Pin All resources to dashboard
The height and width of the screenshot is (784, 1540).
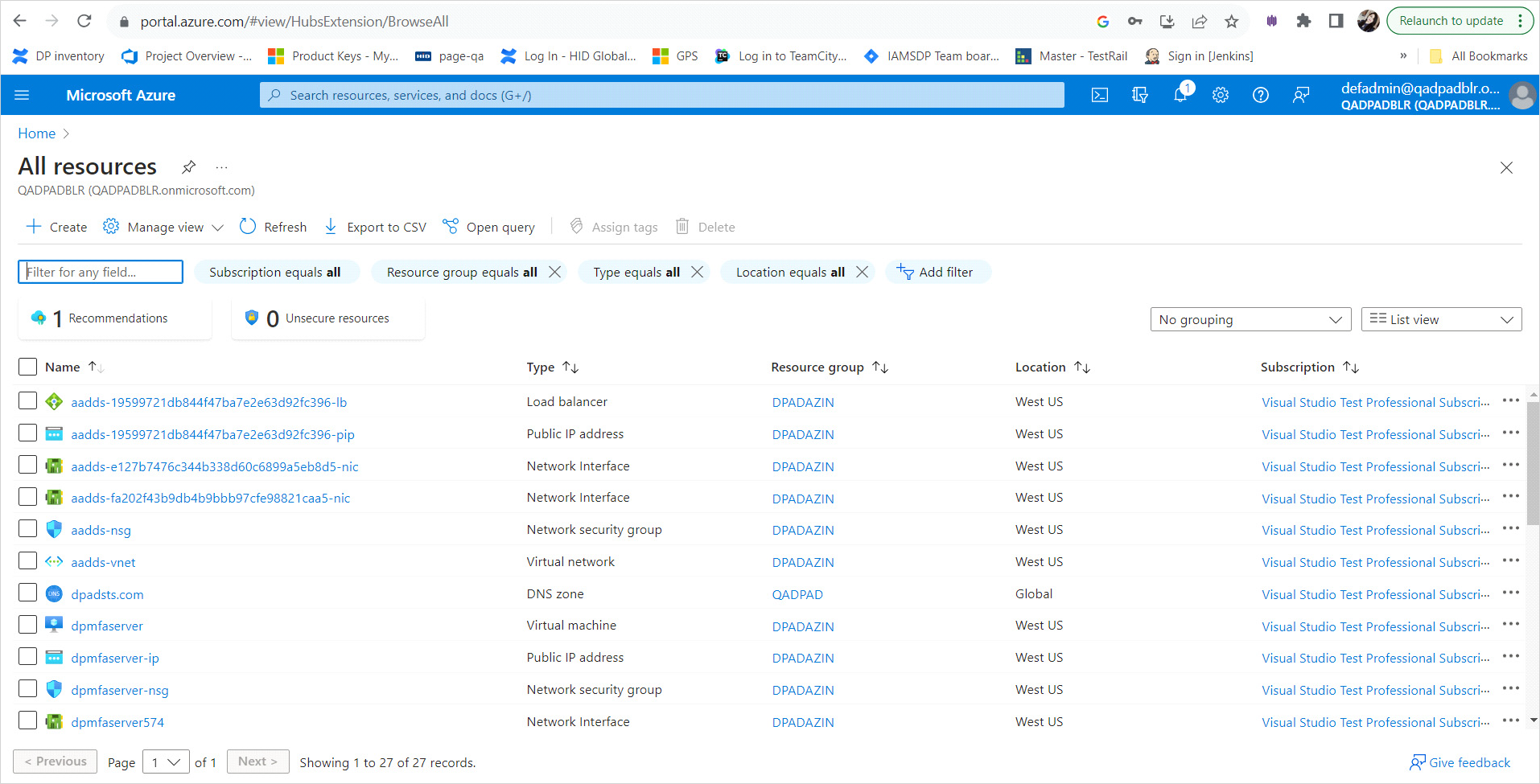pos(188,166)
